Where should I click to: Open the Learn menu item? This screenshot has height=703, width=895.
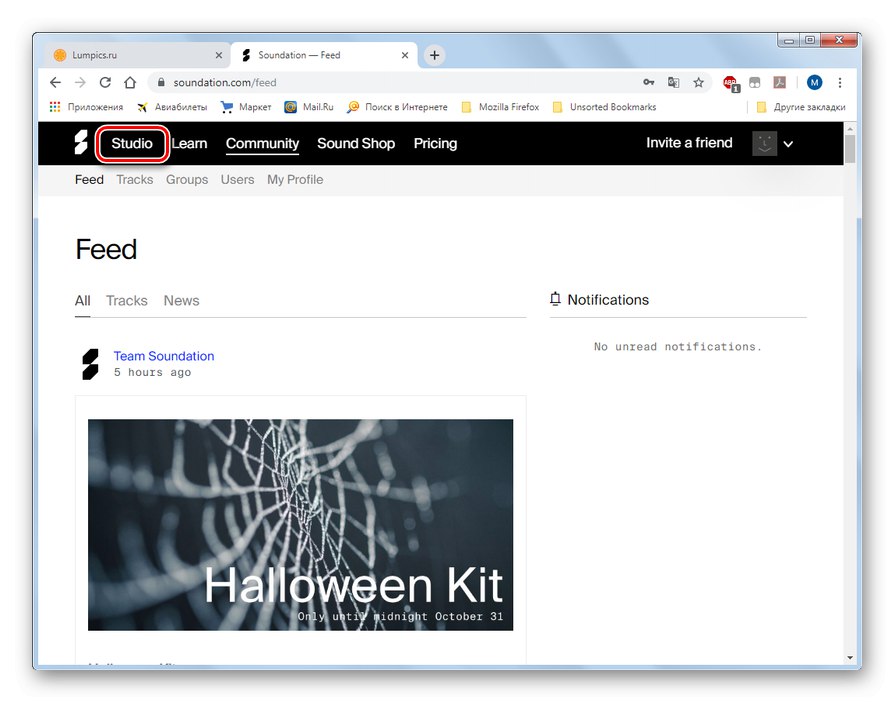(190, 143)
